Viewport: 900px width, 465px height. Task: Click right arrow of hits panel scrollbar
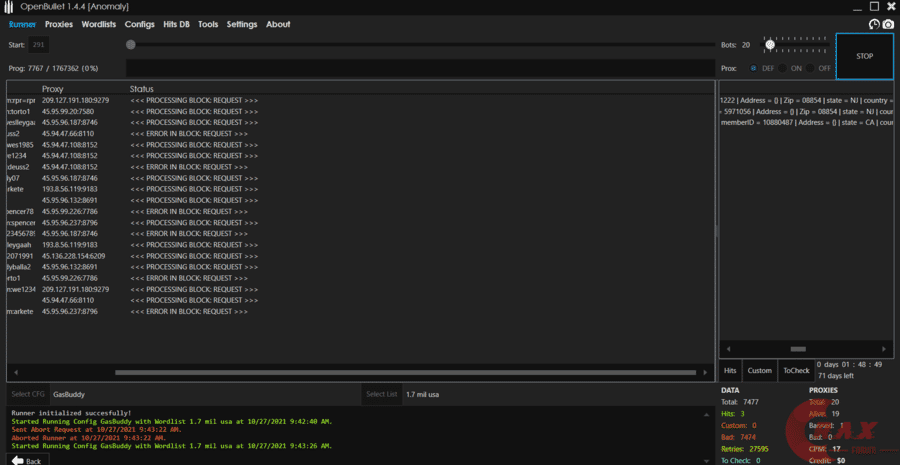(x=888, y=349)
